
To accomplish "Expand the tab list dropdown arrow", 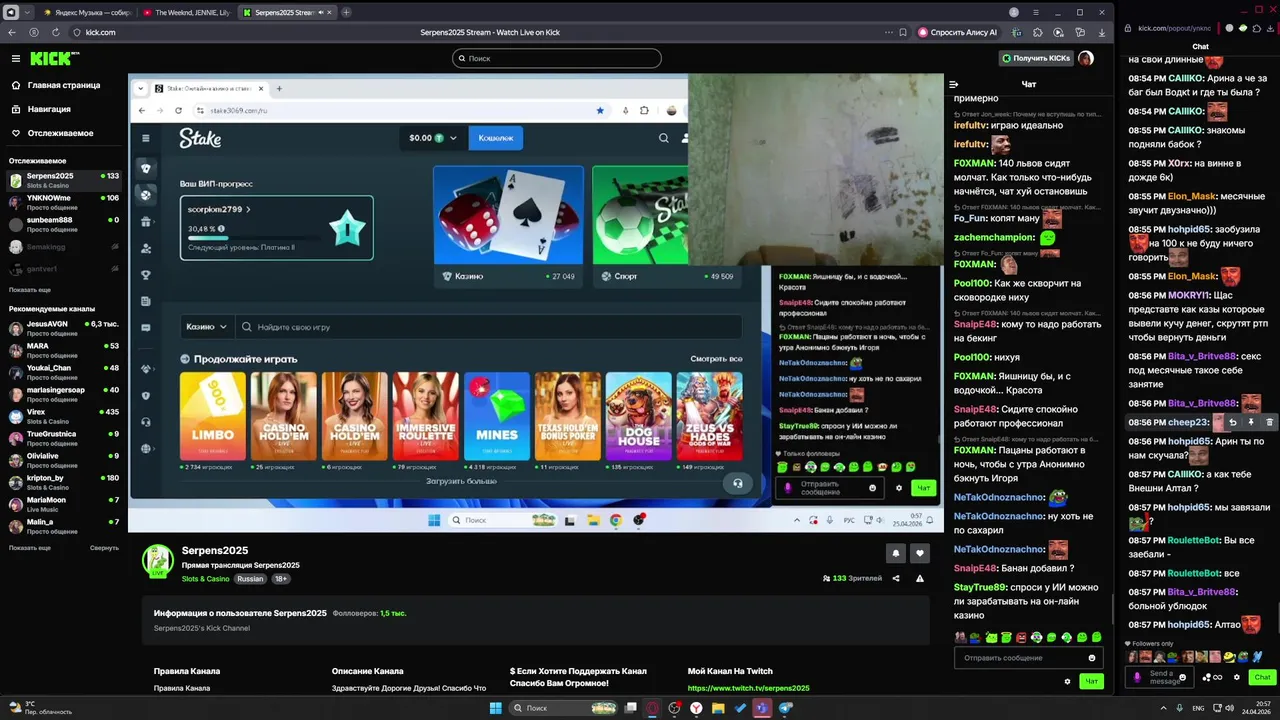I will (26, 12).
